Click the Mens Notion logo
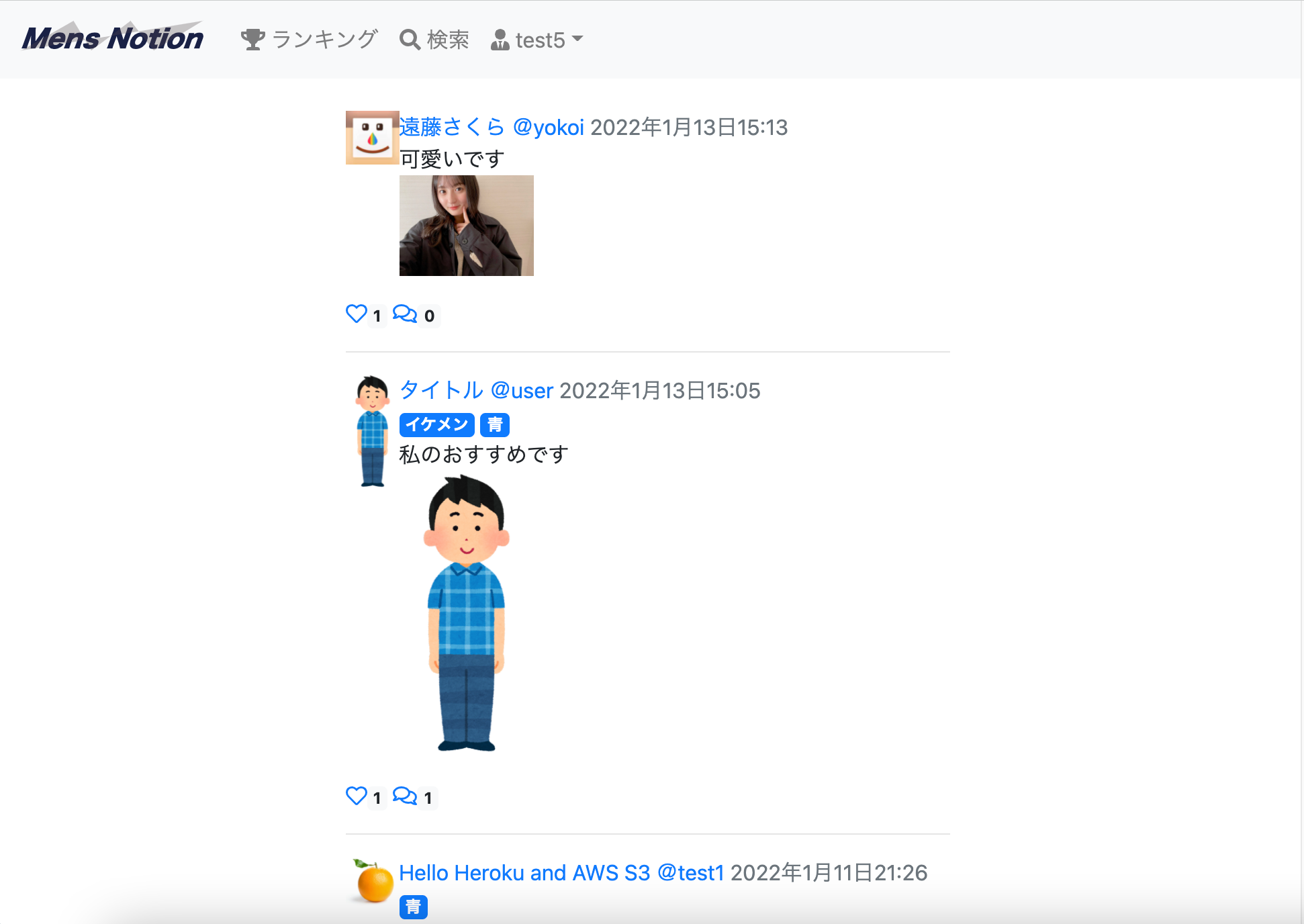This screenshot has width=1304, height=924. pyautogui.click(x=113, y=38)
